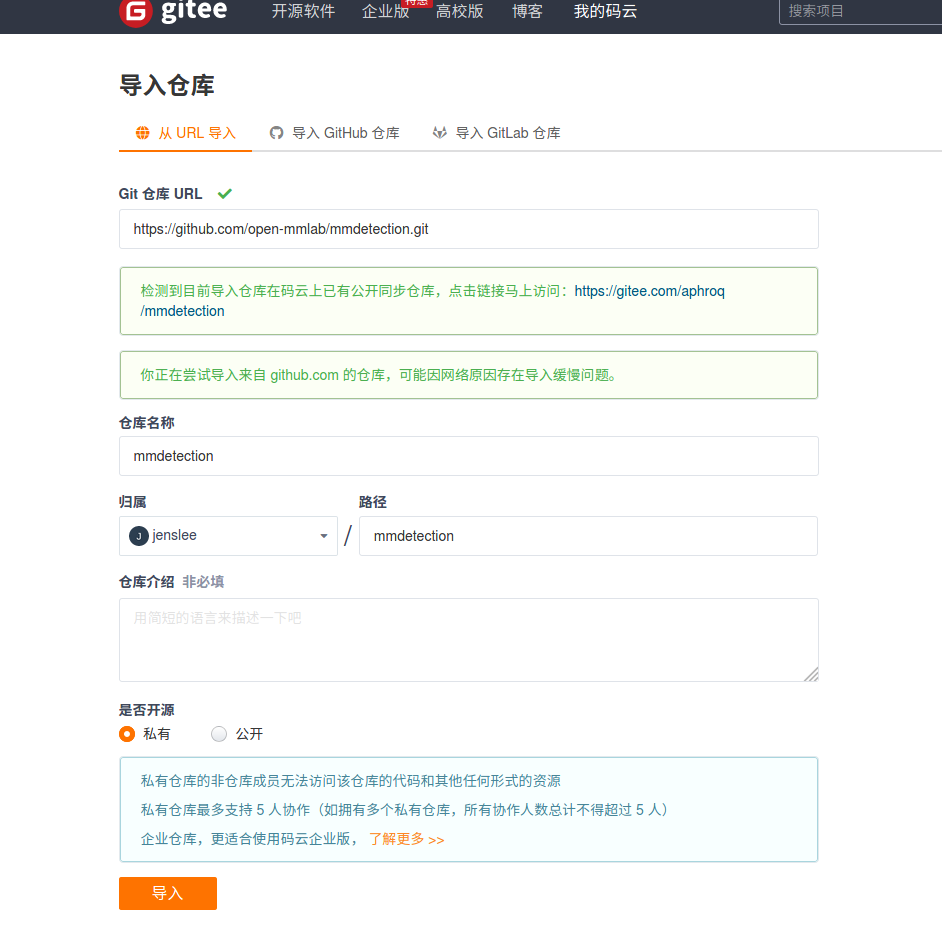This screenshot has height=934, width=942.
Task: Click the jenslee avatar icon
Action: point(139,536)
